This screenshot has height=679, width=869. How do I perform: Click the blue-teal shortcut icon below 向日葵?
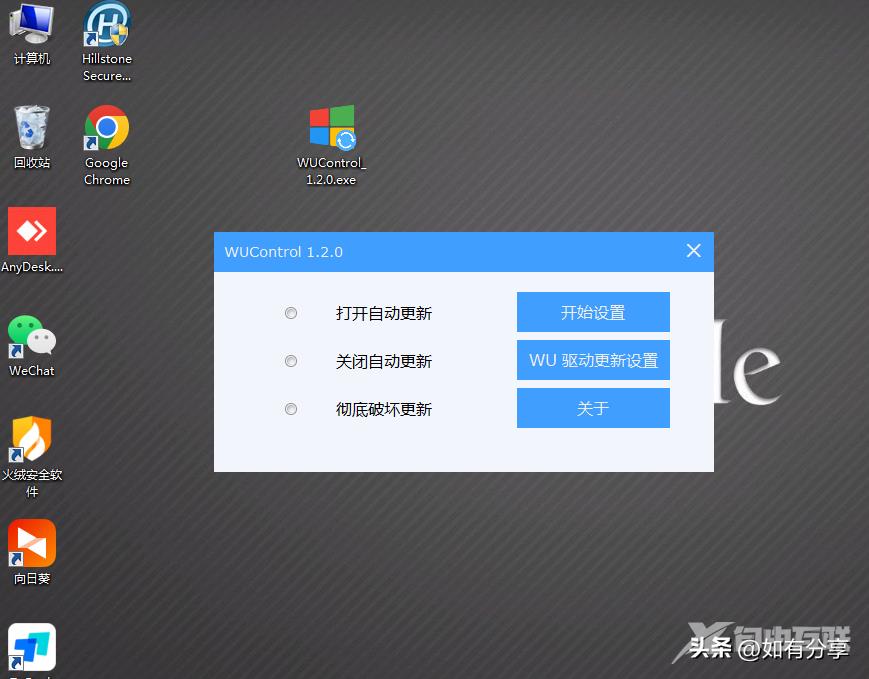point(32,648)
